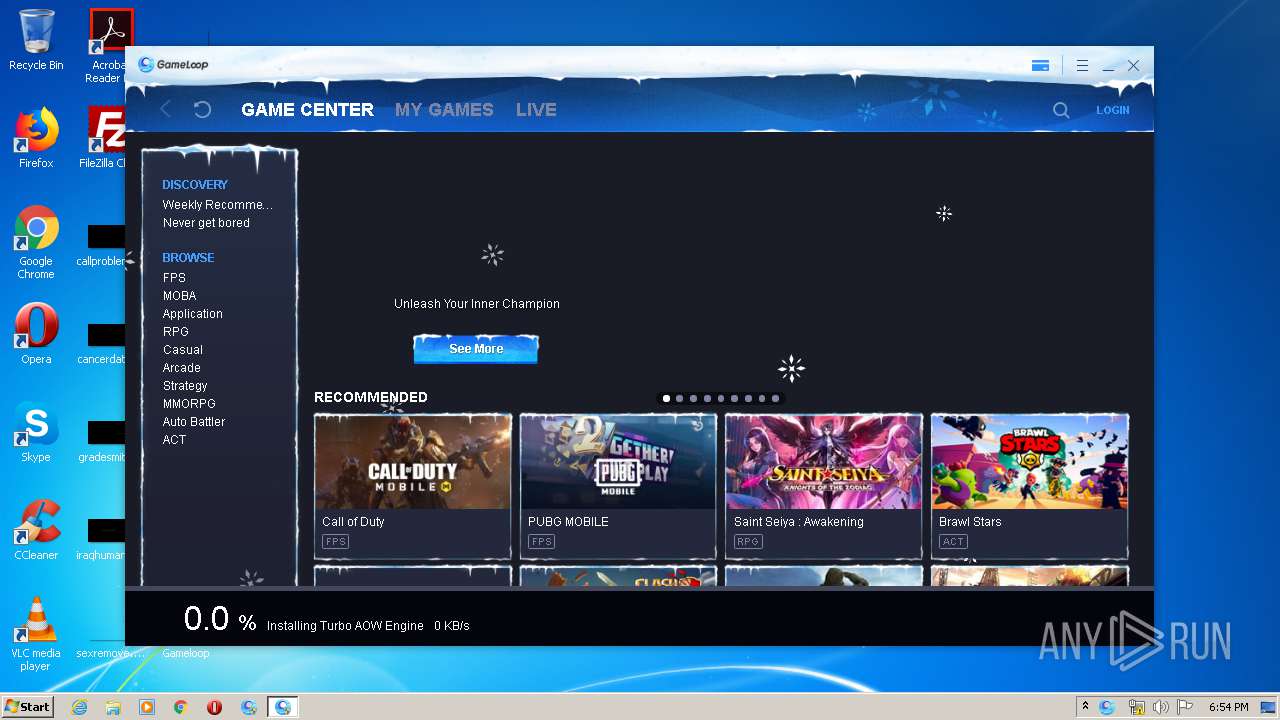Click the See More button
Viewport: 1280px width, 720px height.
(476, 349)
